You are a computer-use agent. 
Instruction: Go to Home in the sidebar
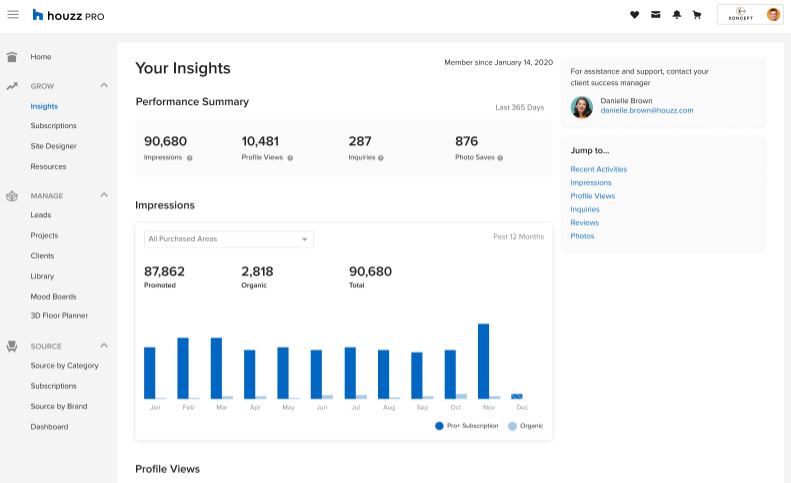pos(40,57)
